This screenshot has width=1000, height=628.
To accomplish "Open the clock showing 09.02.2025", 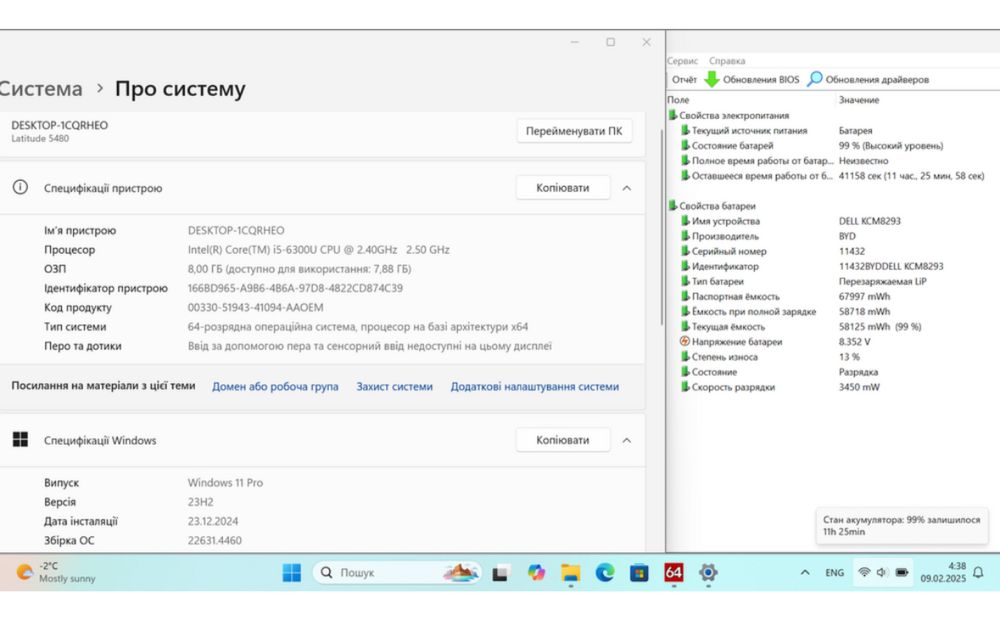I will click(x=943, y=572).
